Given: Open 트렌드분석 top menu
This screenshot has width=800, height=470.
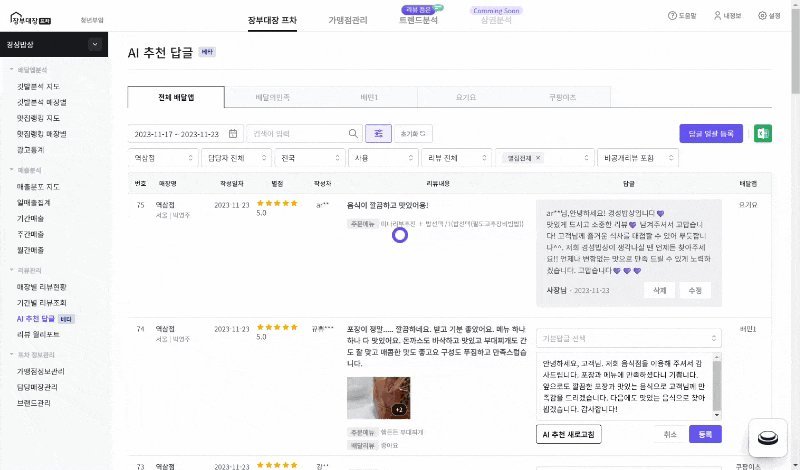Looking at the screenshot, I should [418, 20].
